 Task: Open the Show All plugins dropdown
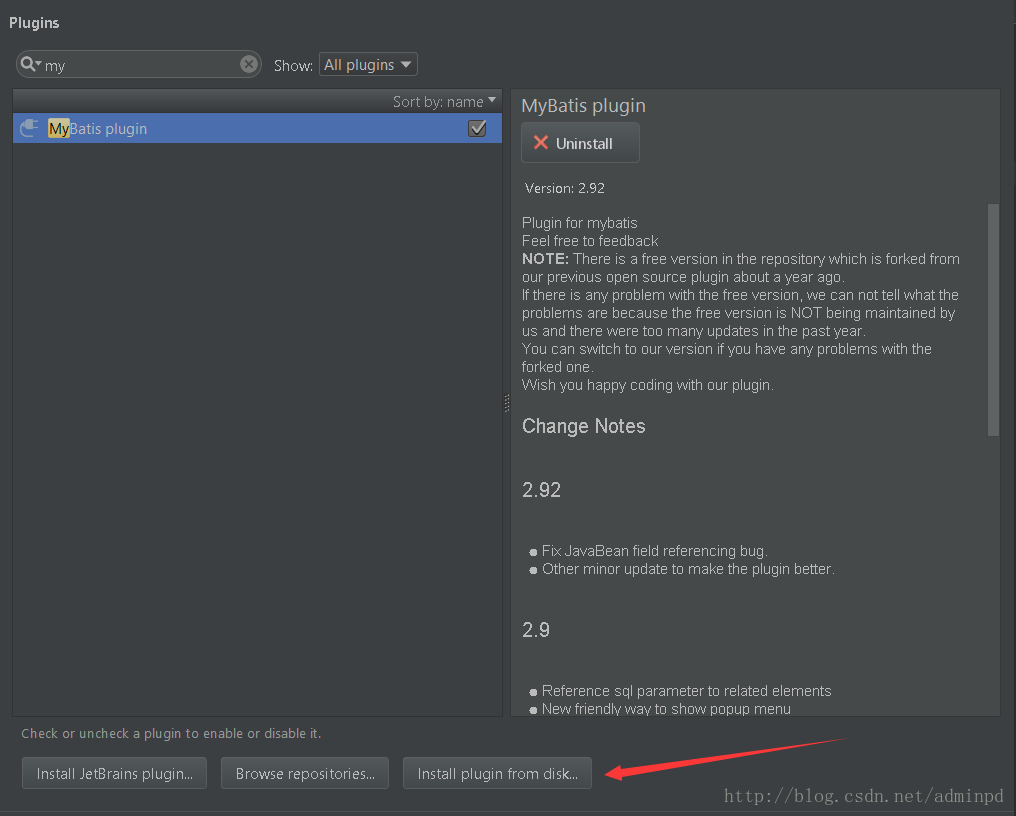point(368,65)
